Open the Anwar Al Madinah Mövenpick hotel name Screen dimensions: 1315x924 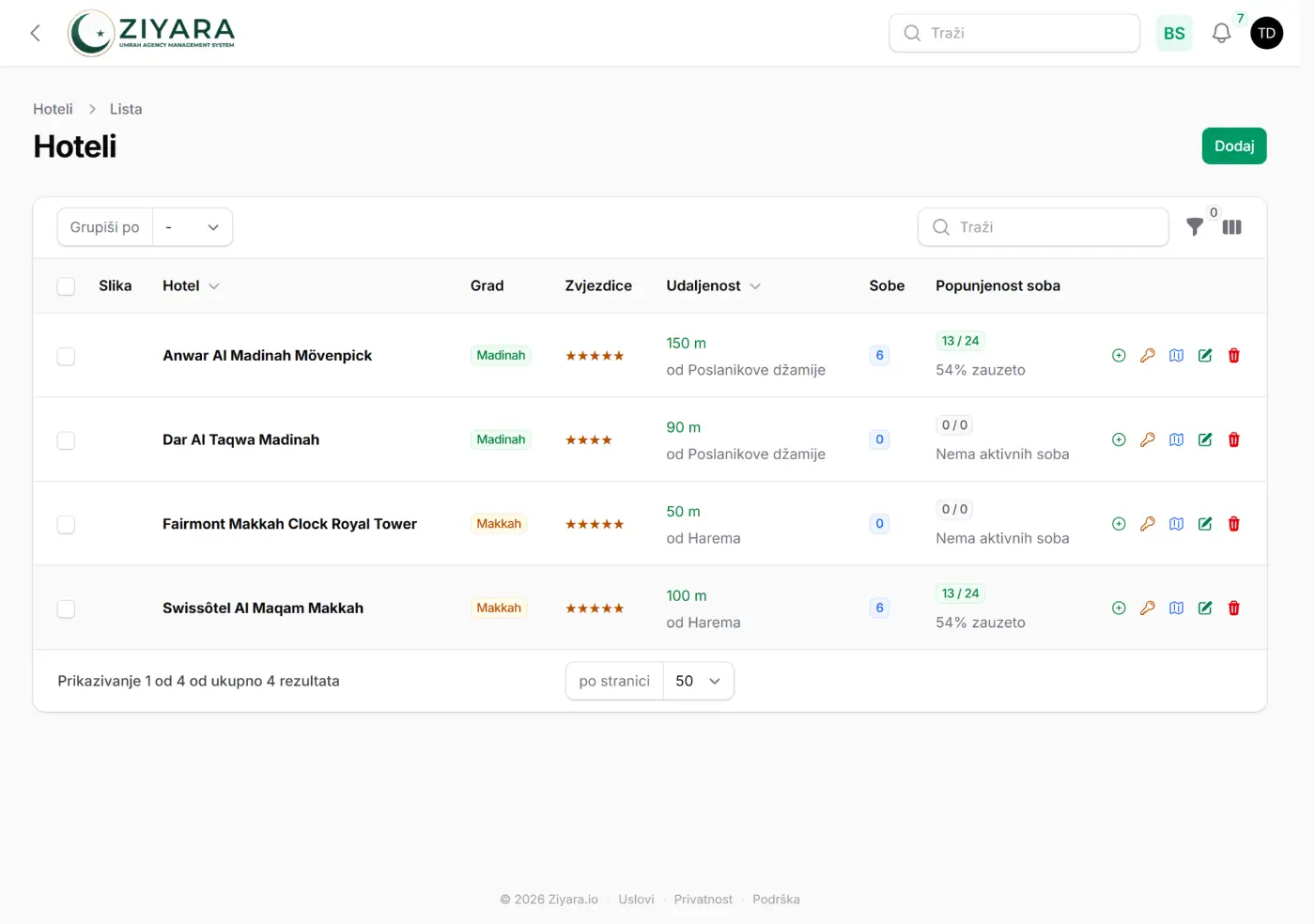tap(267, 356)
